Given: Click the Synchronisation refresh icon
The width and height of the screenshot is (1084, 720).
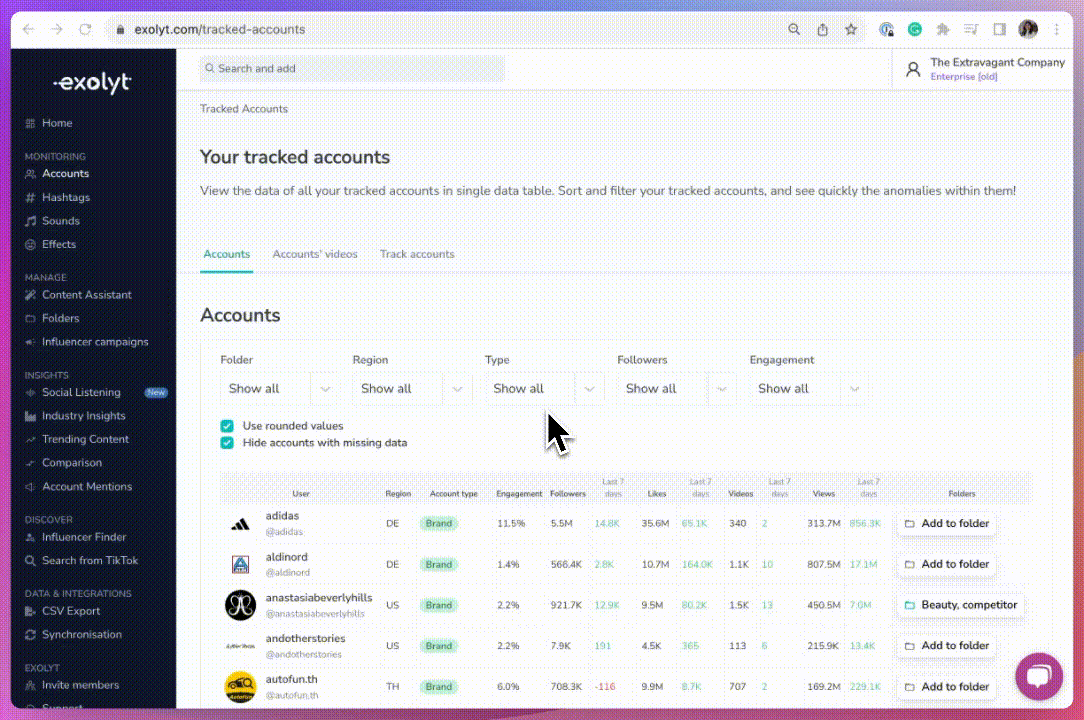Looking at the screenshot, I should tap(30, 635).
